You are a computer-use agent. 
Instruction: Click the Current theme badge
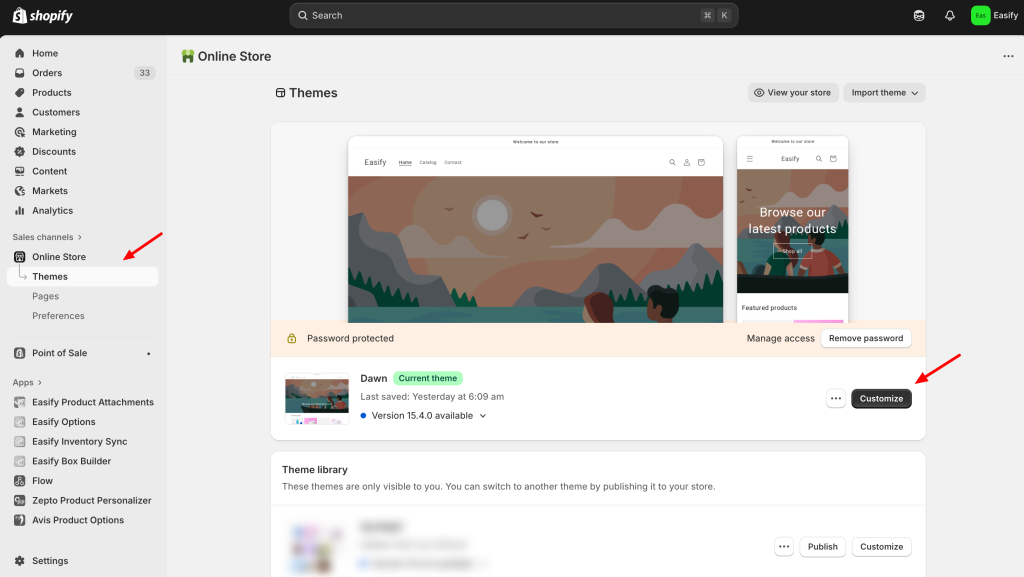click(428, 378)
